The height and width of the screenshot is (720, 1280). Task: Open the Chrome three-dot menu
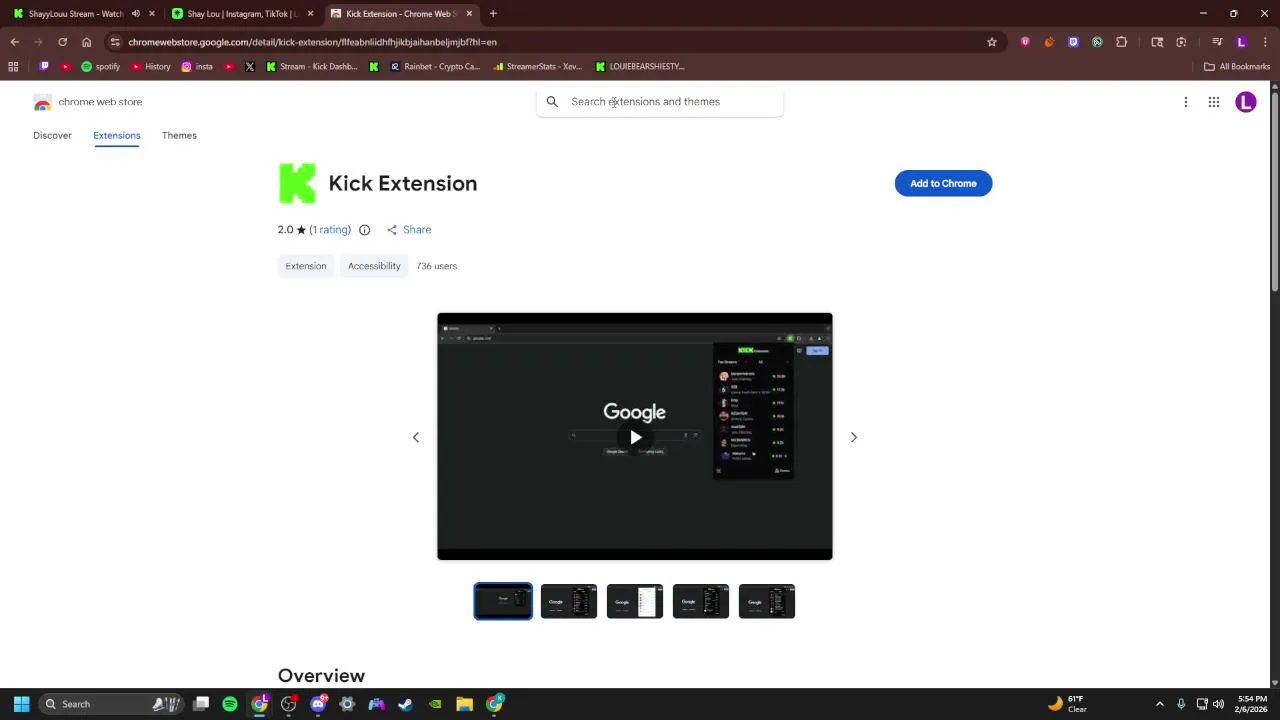tap(1265, 42)
